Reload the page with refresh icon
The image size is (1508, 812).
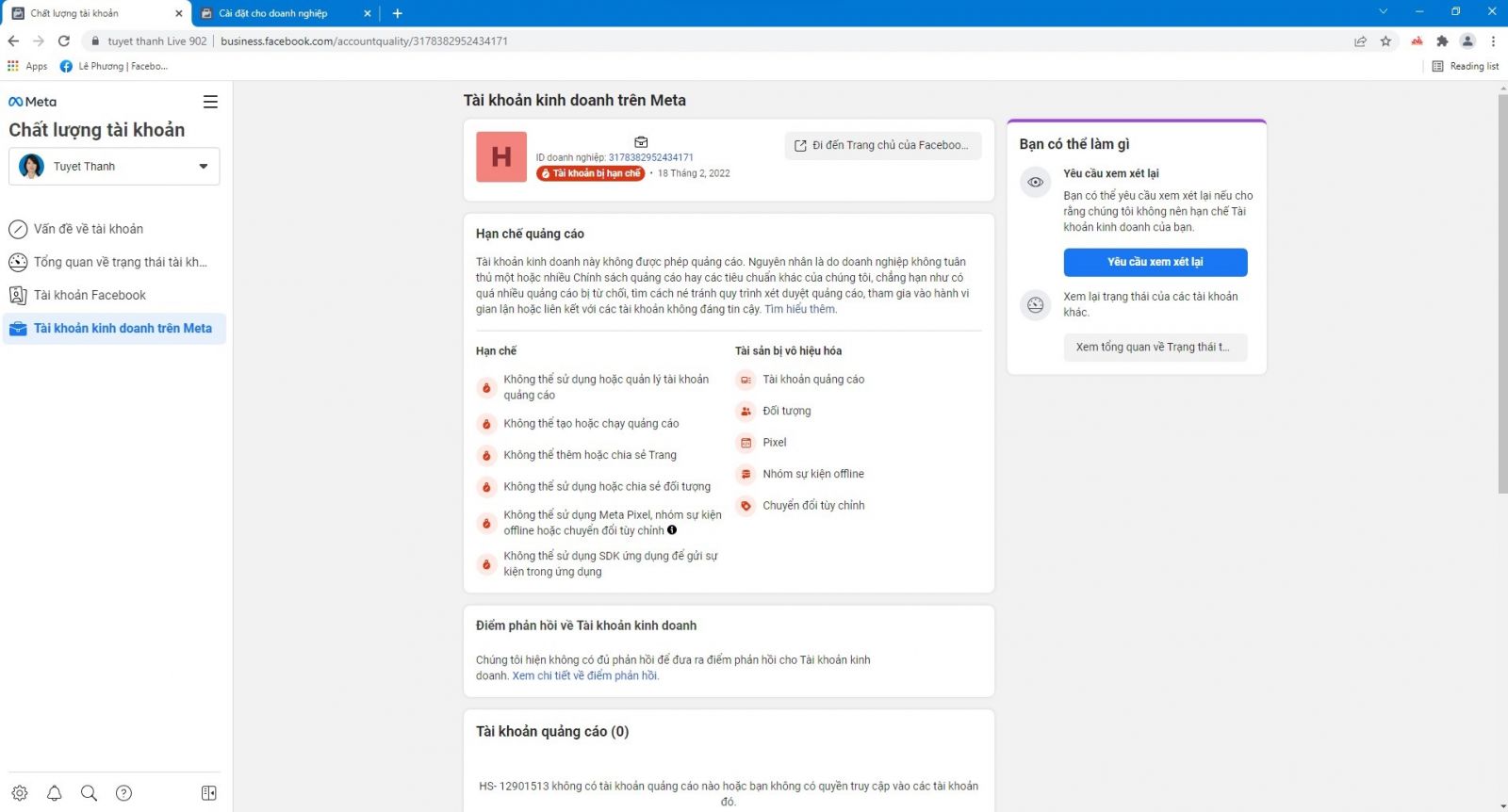(64, 41)
